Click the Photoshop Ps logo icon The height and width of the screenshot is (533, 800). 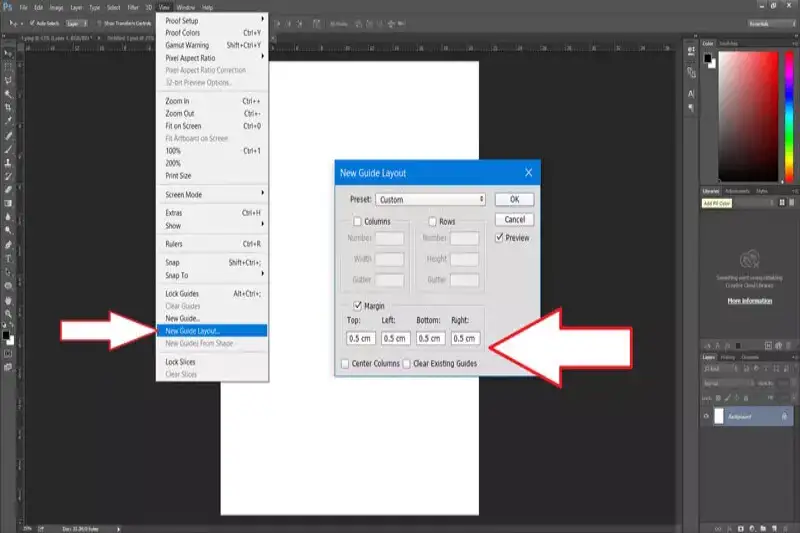(9, 7)
